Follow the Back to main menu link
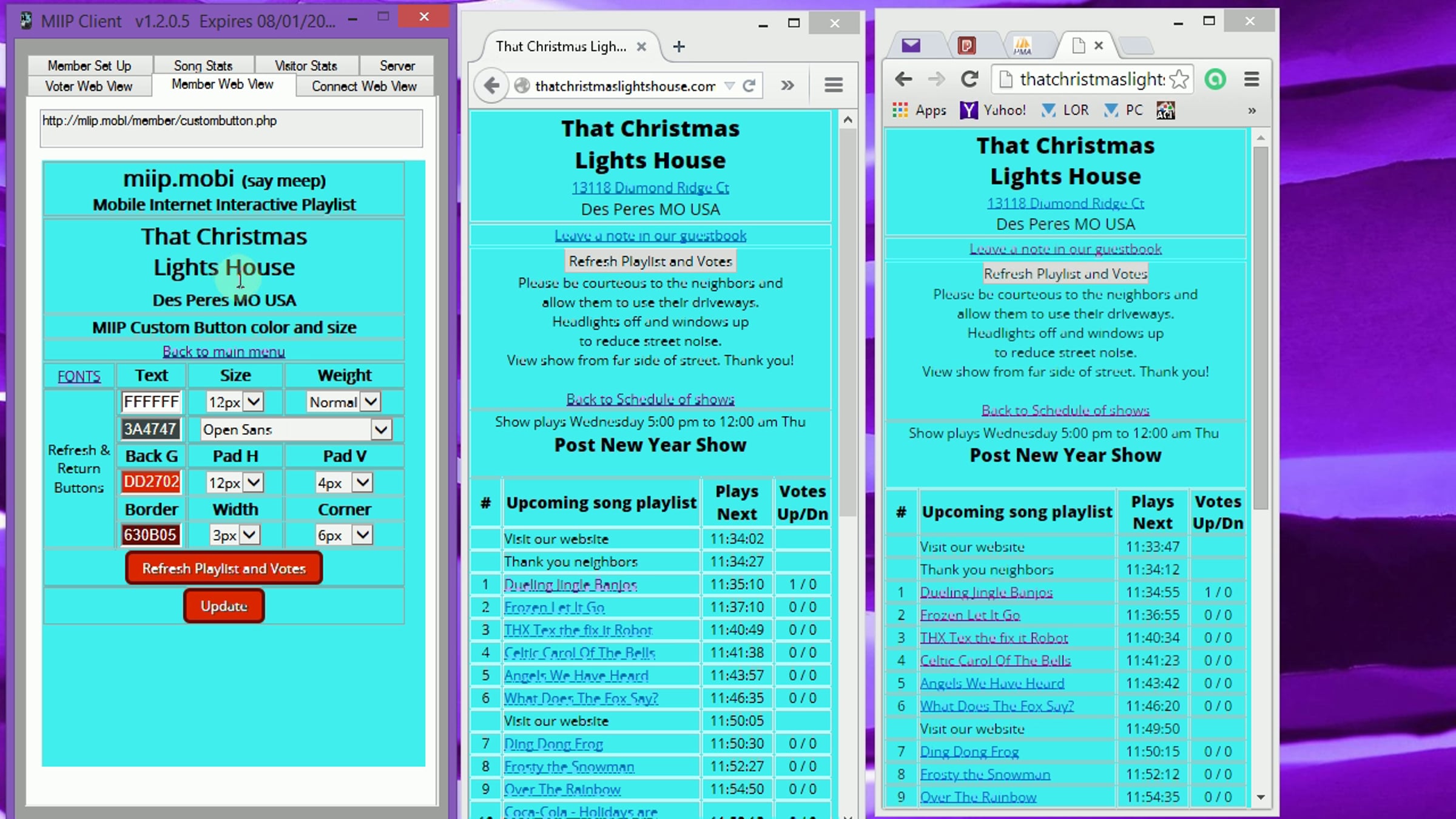 224,352
